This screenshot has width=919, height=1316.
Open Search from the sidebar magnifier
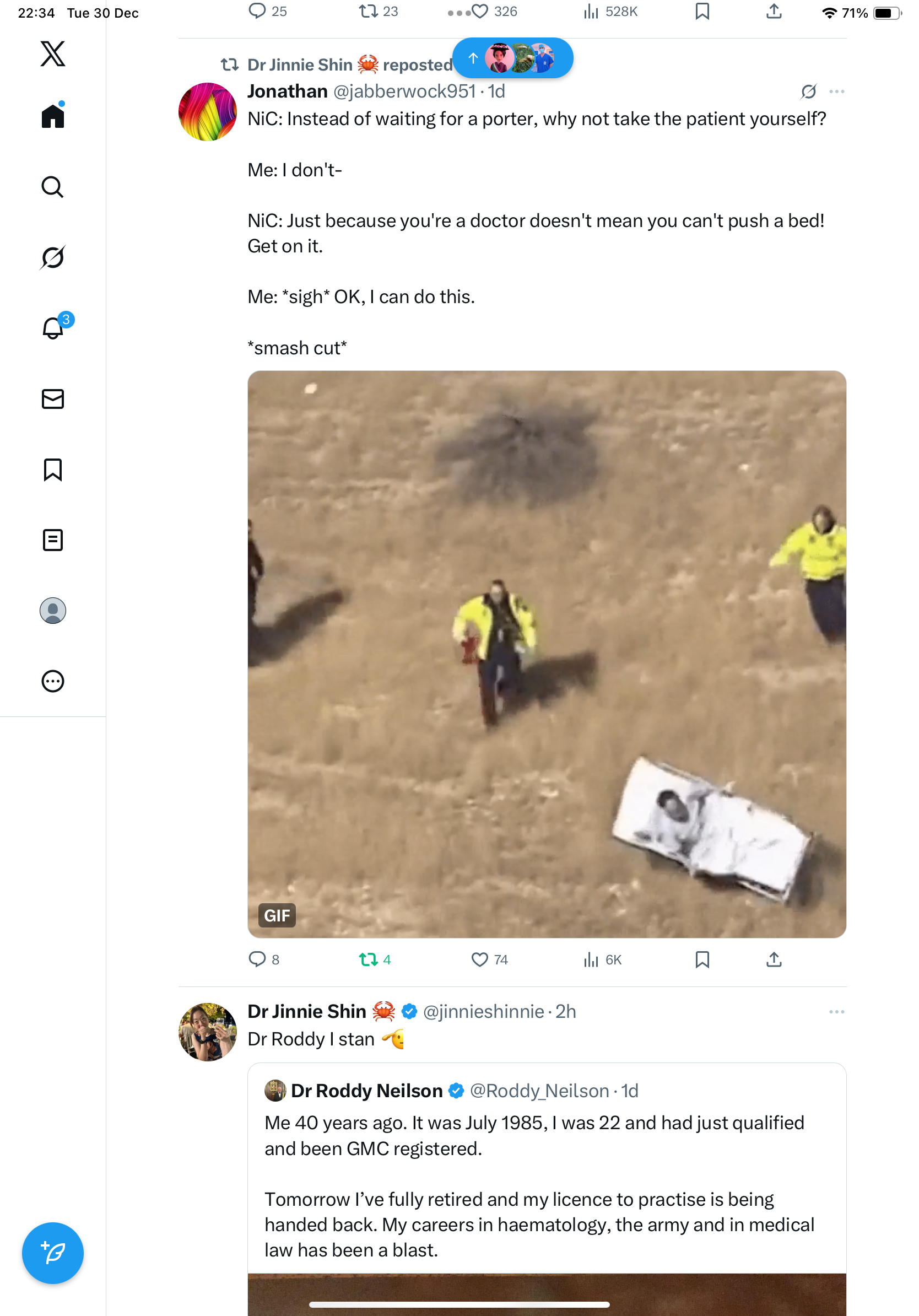(53, 187)
